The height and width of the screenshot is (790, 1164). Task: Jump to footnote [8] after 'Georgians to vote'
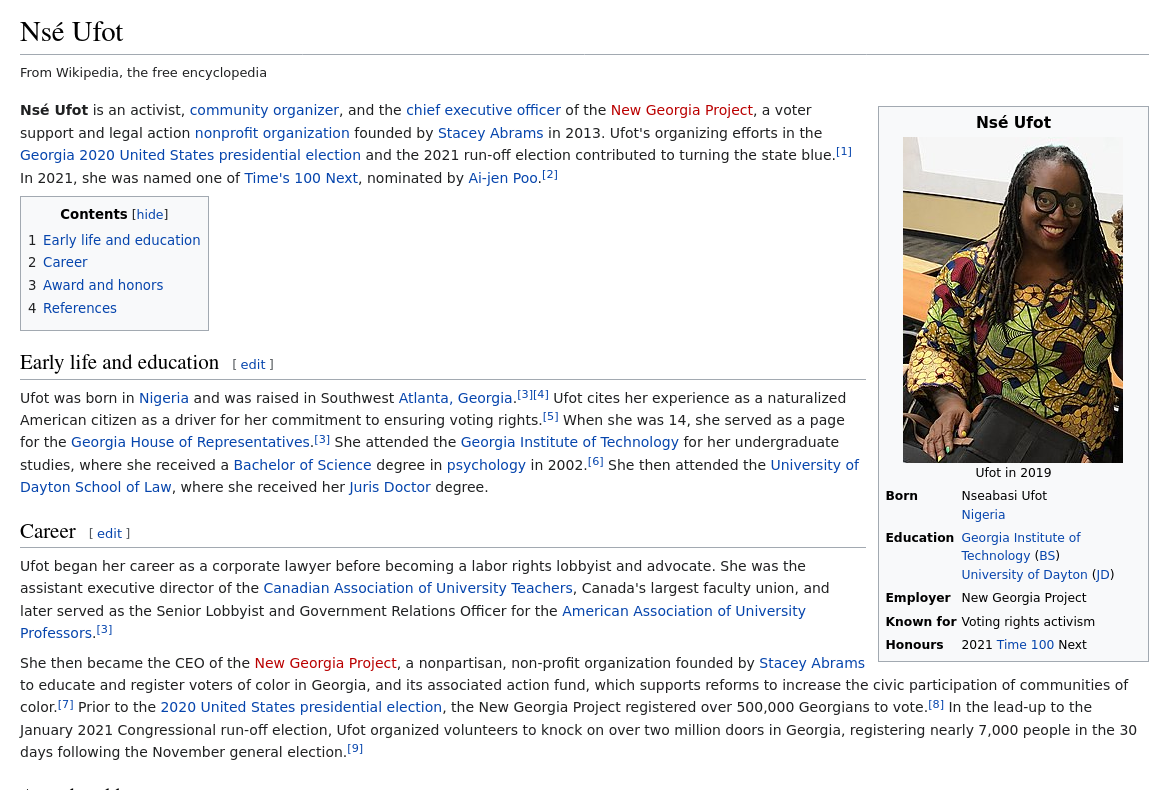point(936,704)
